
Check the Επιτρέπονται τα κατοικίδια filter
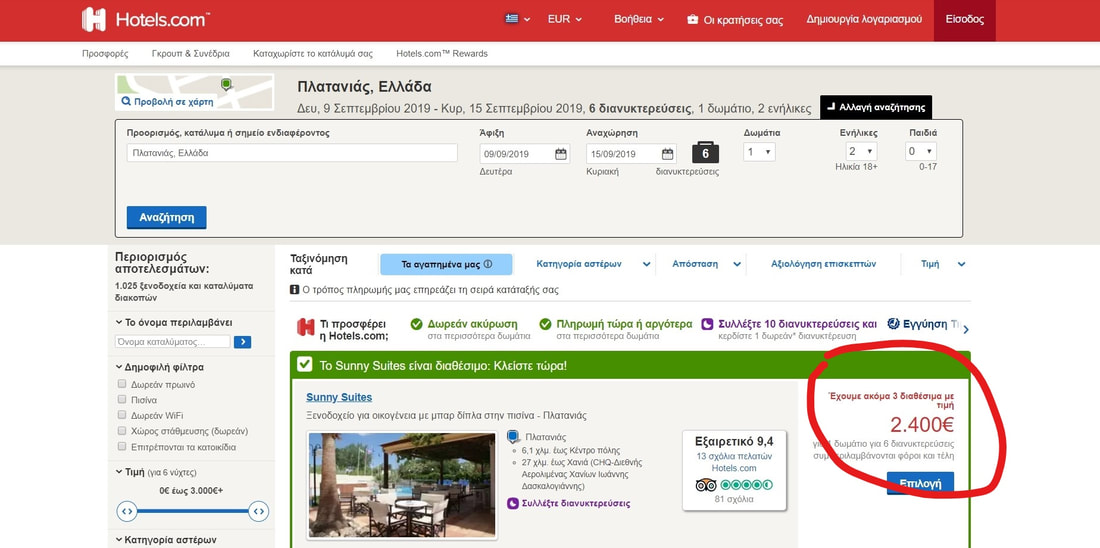pyautogui.click(x=122, y=447)
